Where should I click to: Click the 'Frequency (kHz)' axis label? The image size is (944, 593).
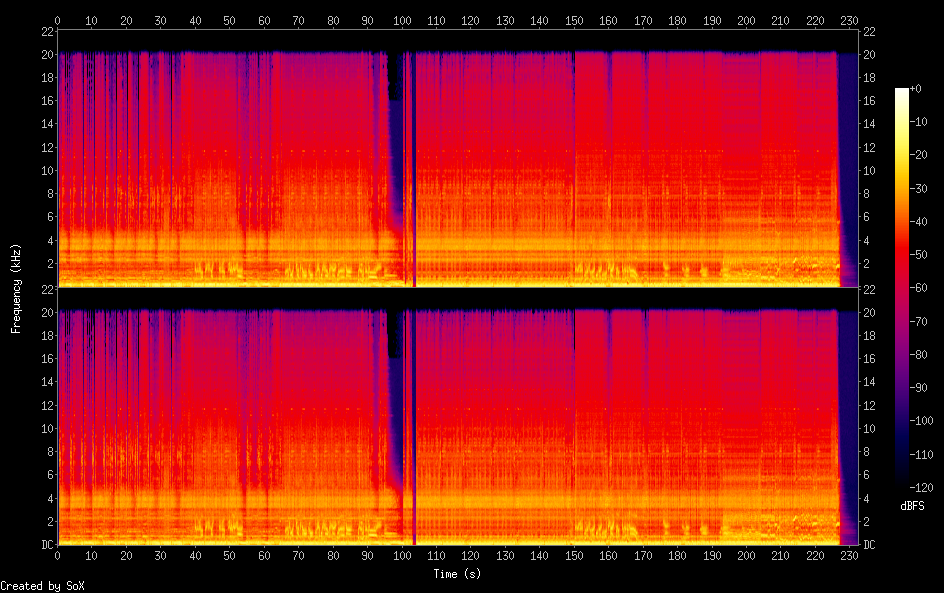coord(16,288)
